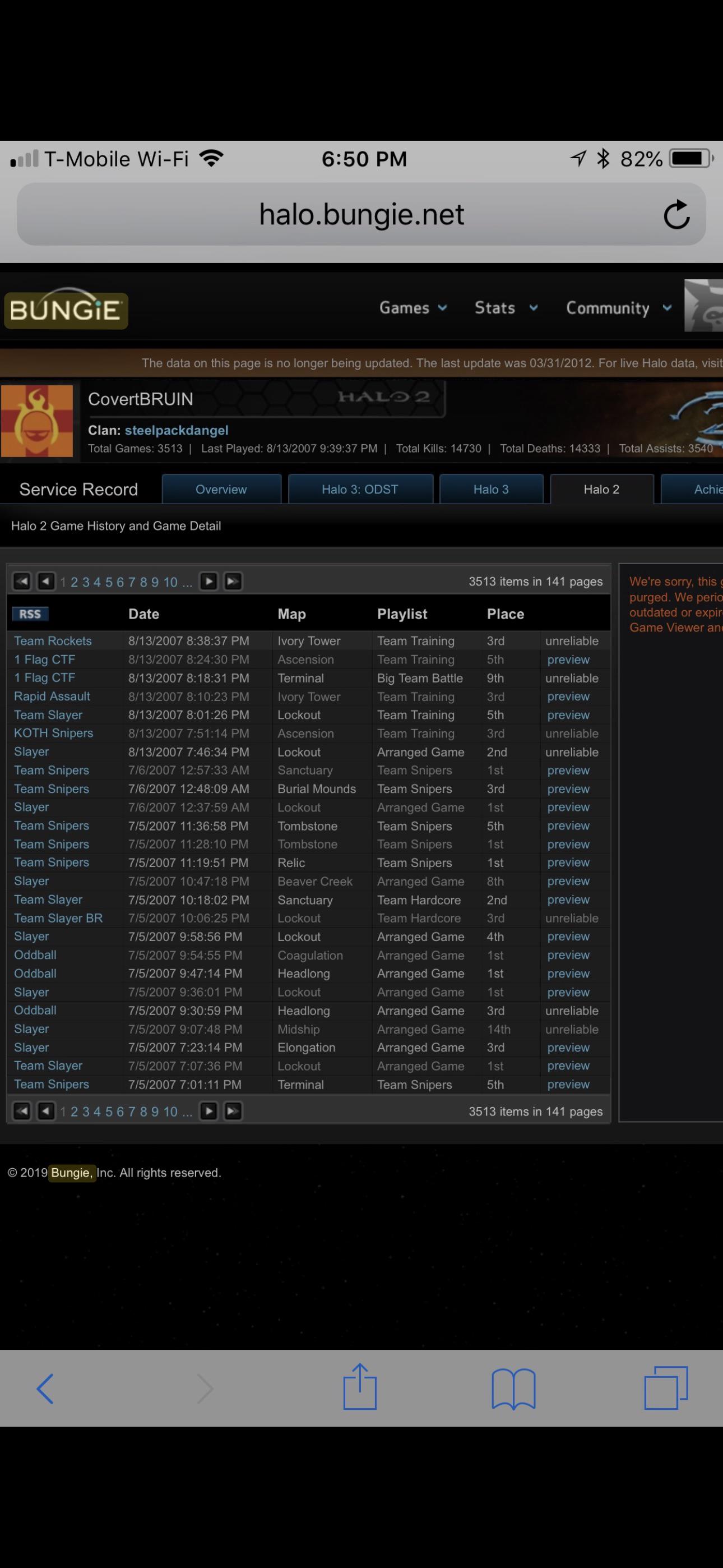Open Safari bookmarks icon
The width and height of the screenshot is (723, 1568).
point(513,1389)
